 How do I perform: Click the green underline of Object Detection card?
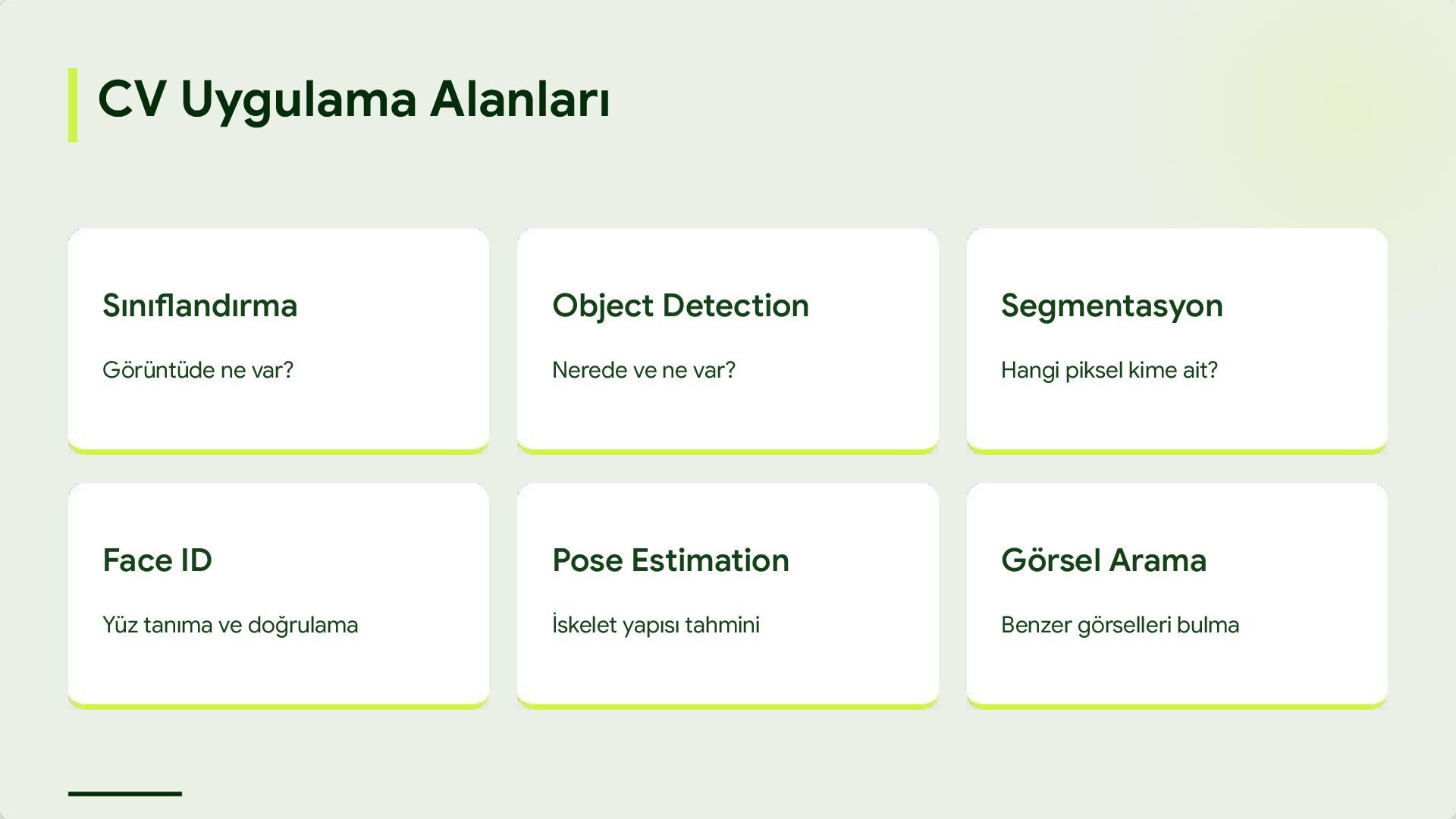(x=727, y=451)
